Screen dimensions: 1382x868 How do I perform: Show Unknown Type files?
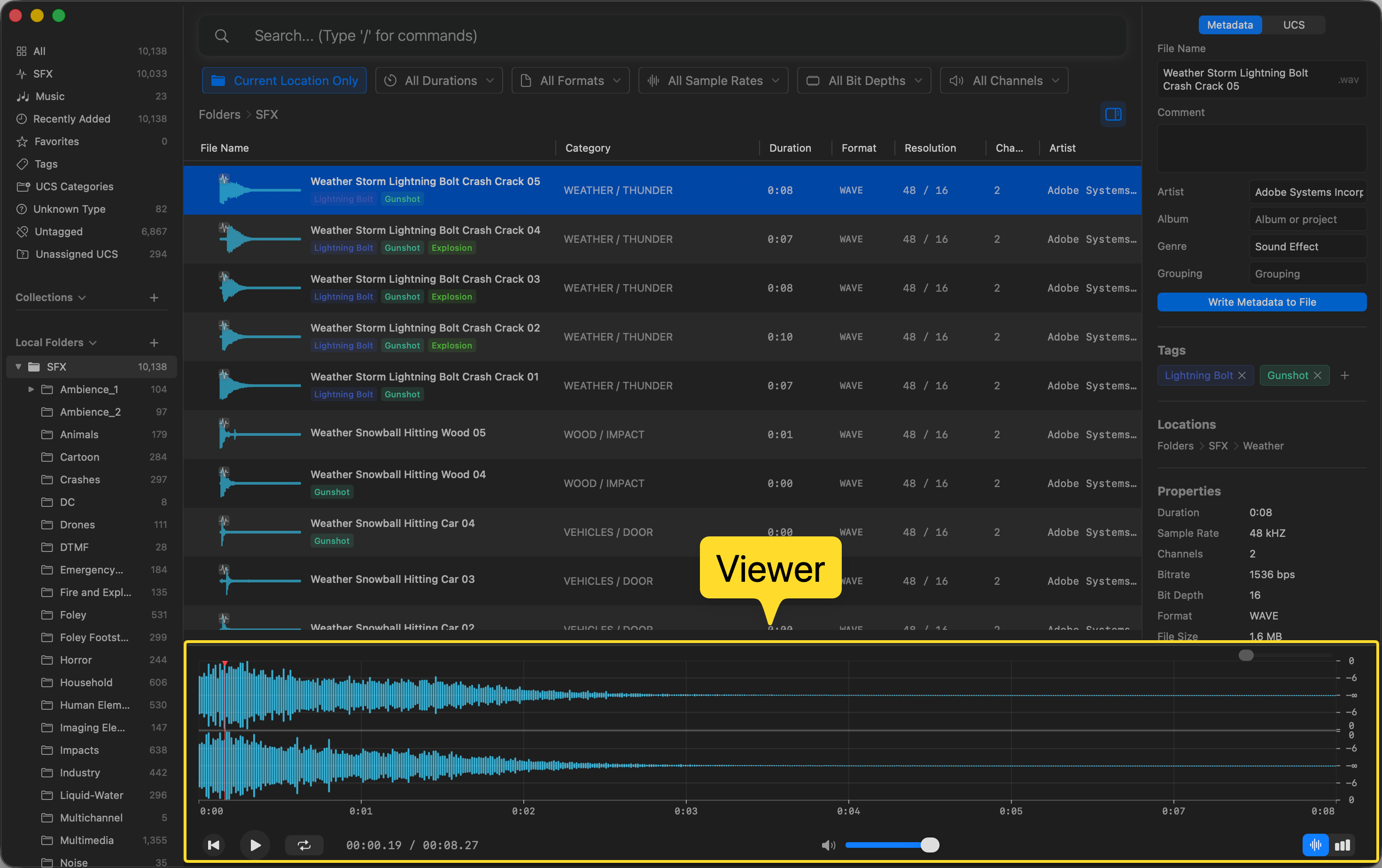[92, 209]
